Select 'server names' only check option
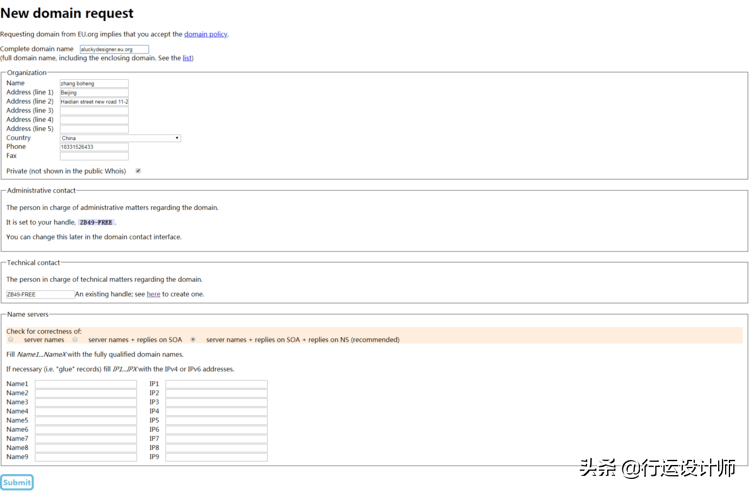 coord(11,339)
